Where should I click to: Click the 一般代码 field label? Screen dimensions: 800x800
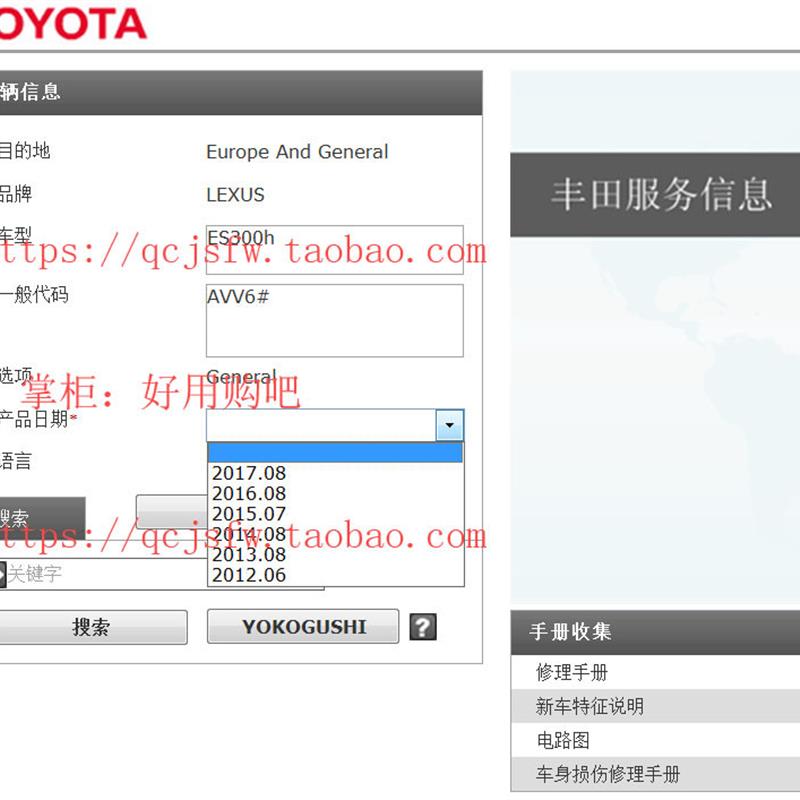click(34, 294)
